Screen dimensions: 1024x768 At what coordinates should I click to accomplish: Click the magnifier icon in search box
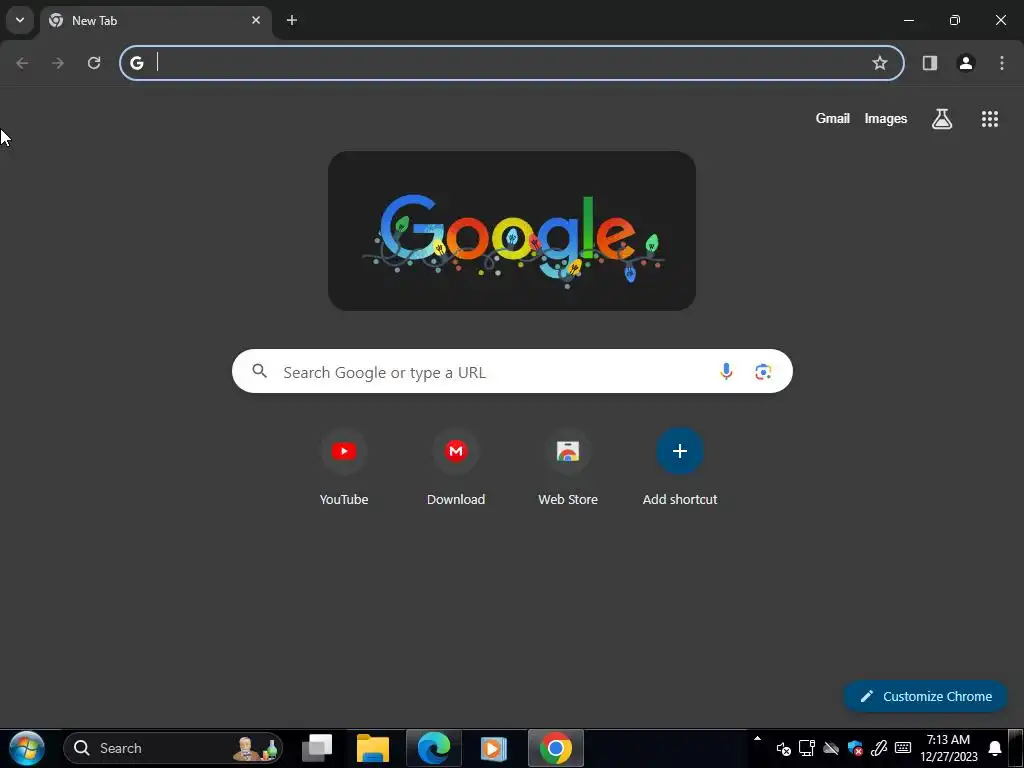coord(259,372)
